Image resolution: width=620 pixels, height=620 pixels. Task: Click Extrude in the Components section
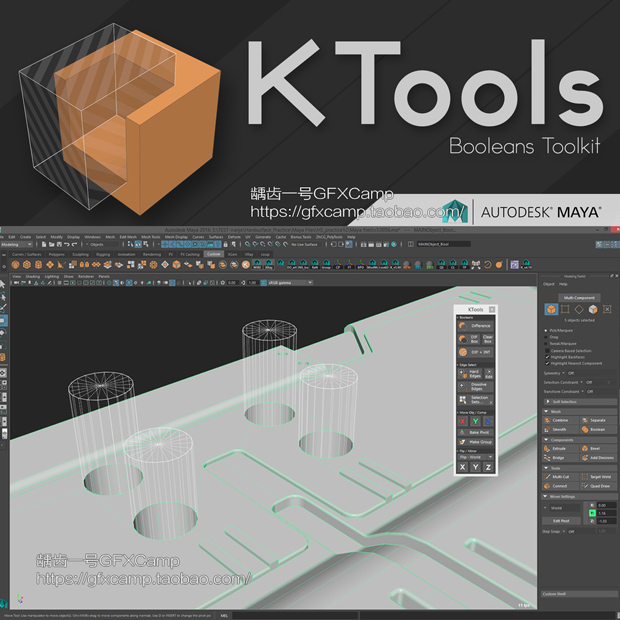point(560,449)
